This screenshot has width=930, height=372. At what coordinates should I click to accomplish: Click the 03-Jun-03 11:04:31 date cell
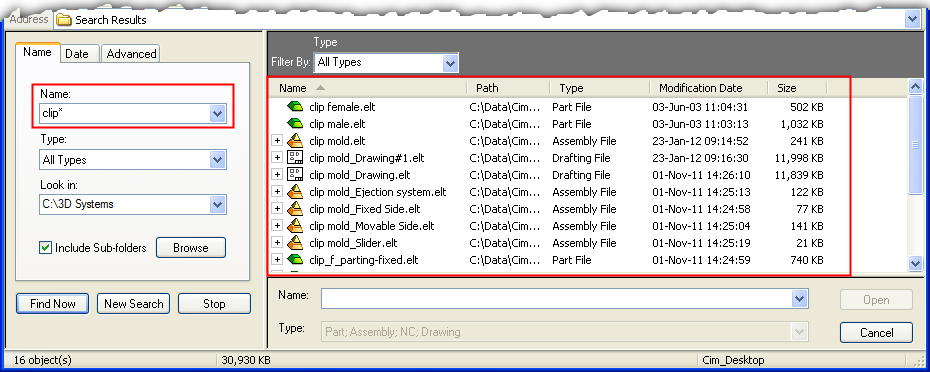[700, 107]
